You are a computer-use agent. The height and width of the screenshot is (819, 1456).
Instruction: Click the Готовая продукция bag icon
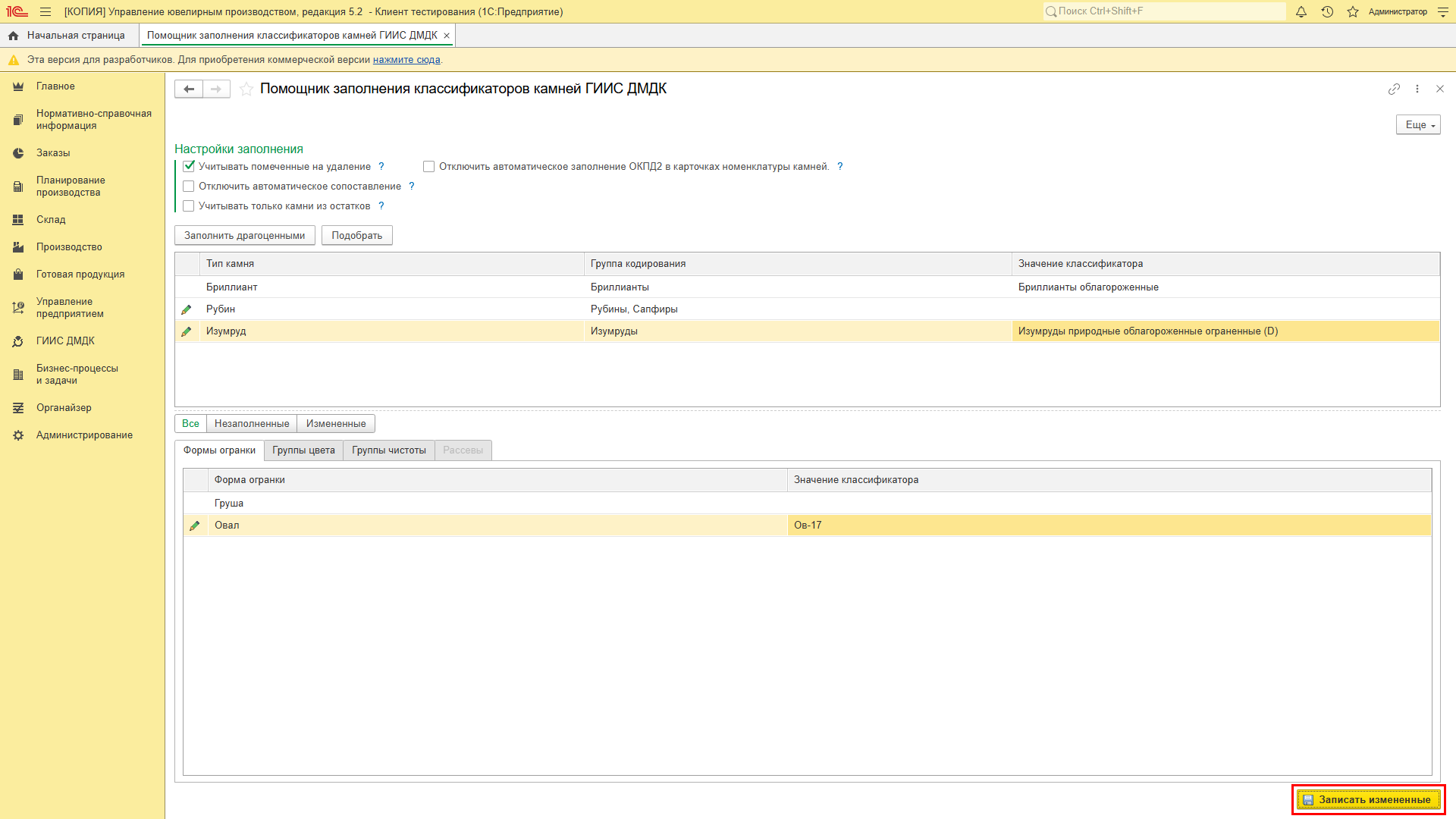tap(18, 275)
